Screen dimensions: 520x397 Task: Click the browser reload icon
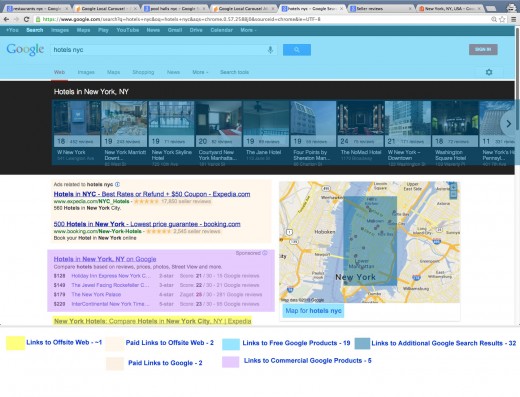pos(26,19)
